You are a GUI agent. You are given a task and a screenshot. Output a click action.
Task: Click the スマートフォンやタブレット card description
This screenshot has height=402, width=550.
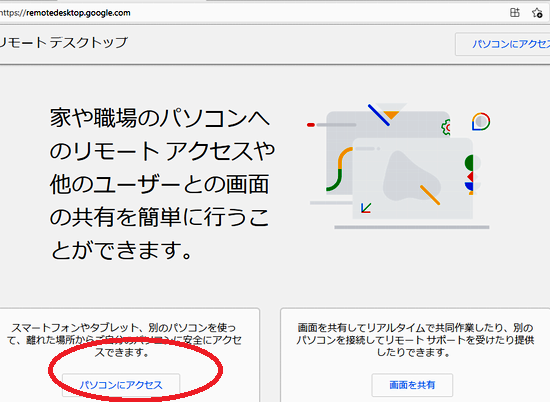[x=124, y=340]
